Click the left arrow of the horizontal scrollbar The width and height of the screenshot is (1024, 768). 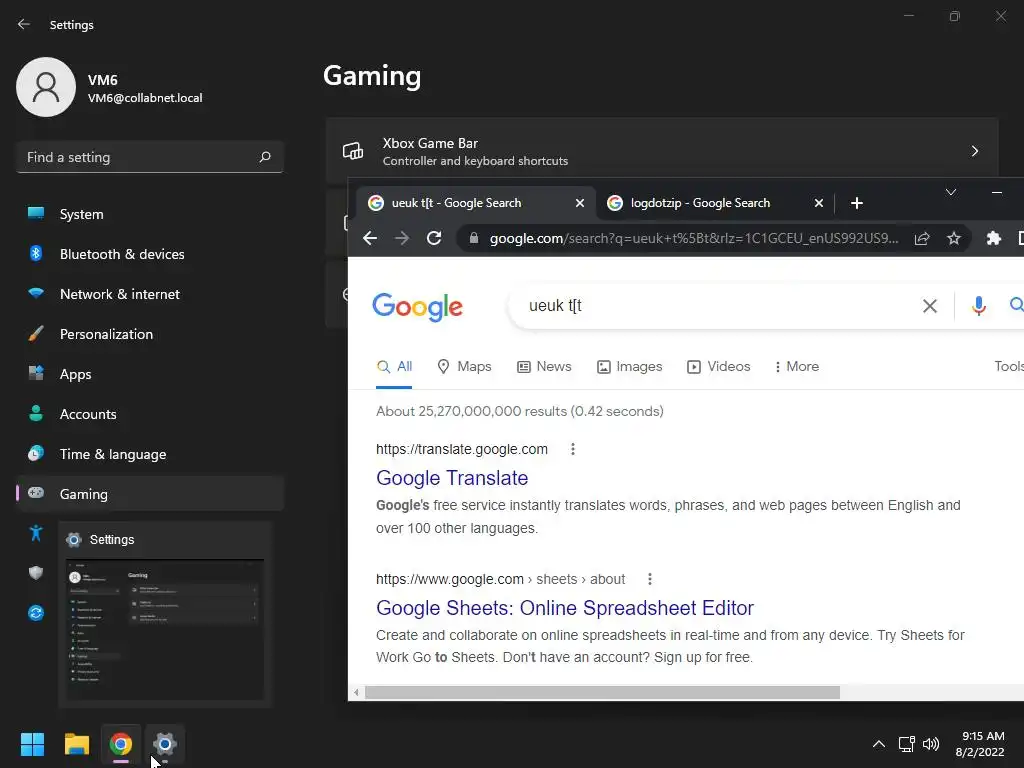[356, 692]
